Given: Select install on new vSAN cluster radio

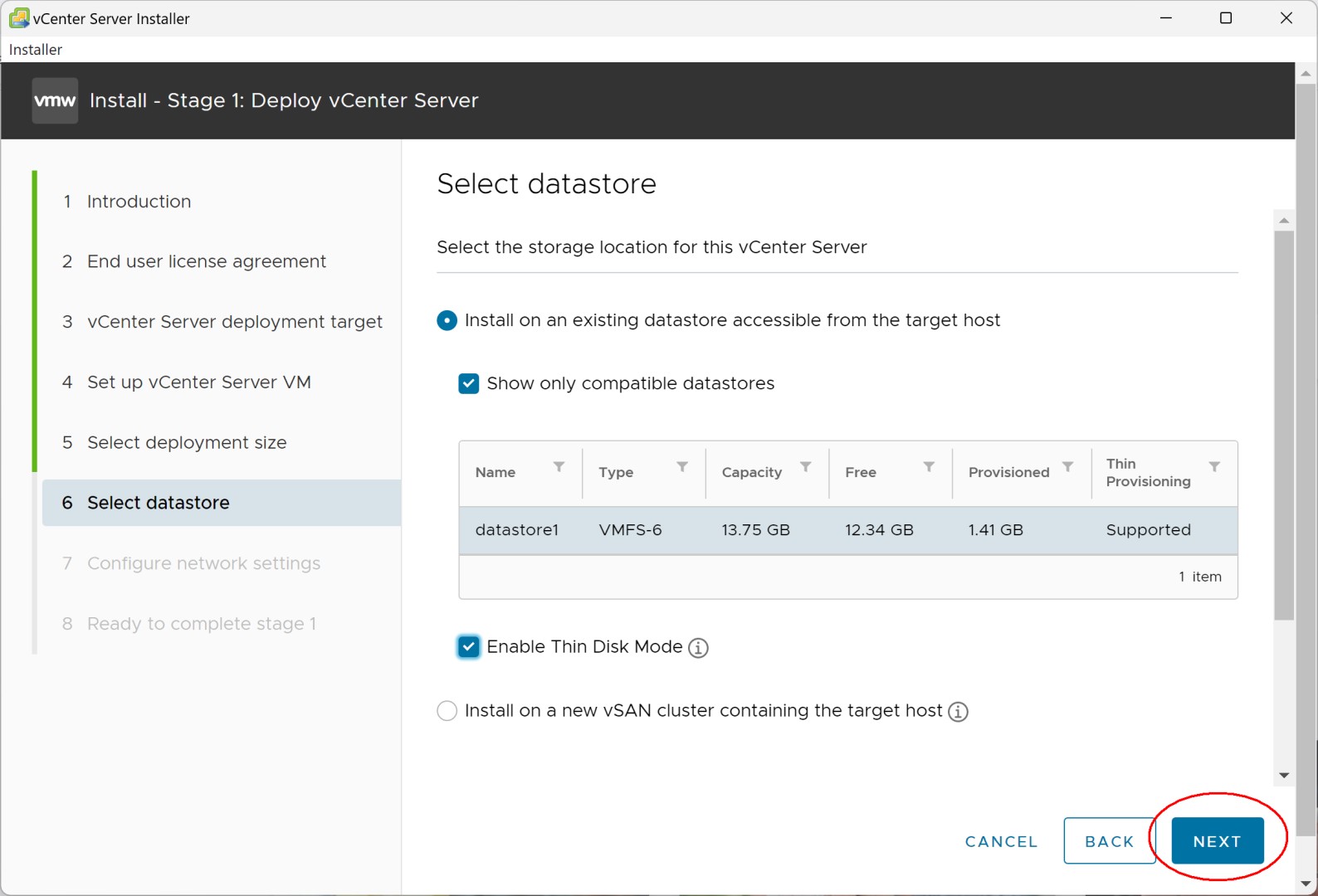Looking at the screenshot, I should [447, 711].
